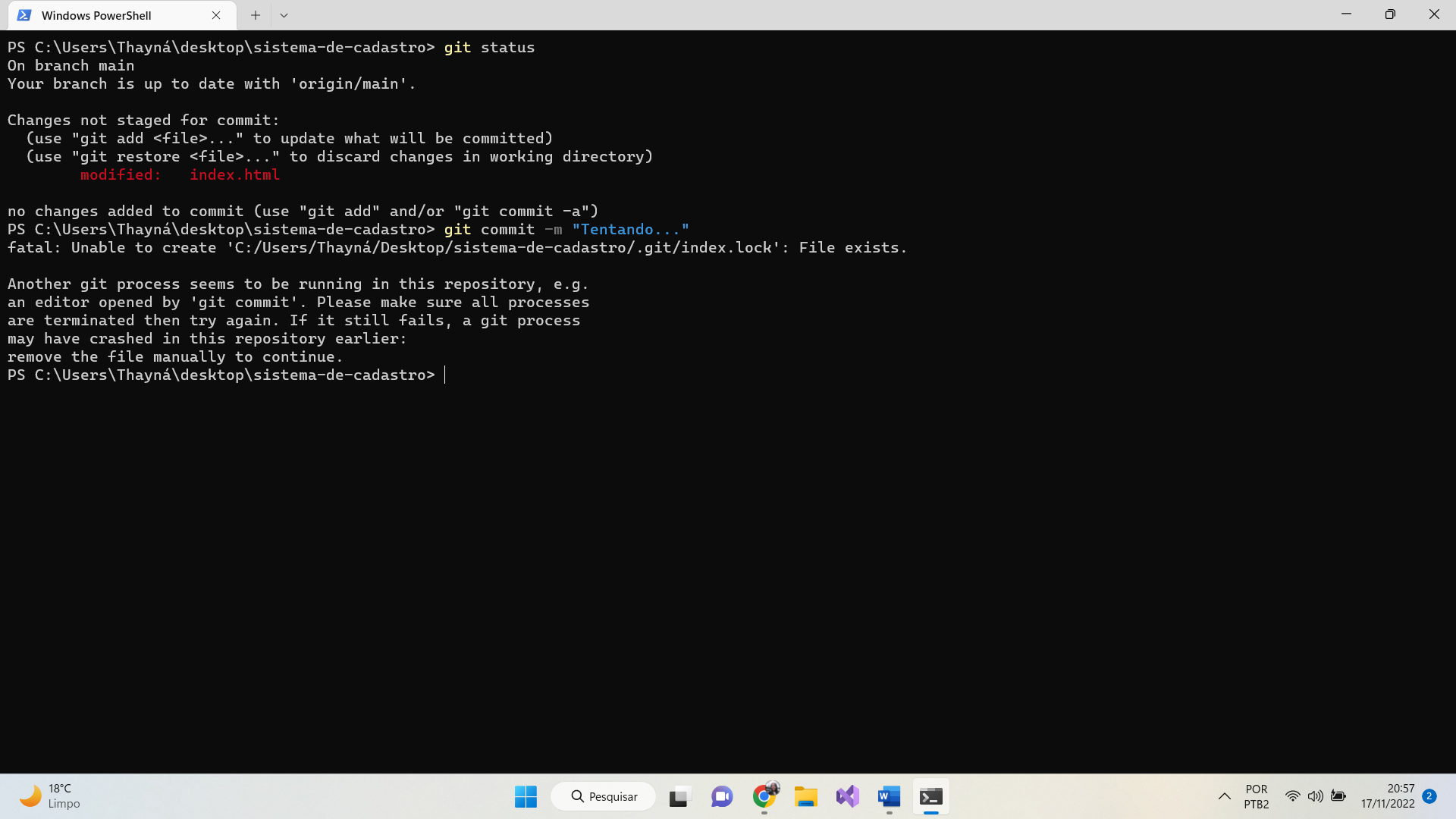Open File Explorer from taskbar
1456x819 pixels.
805,796
